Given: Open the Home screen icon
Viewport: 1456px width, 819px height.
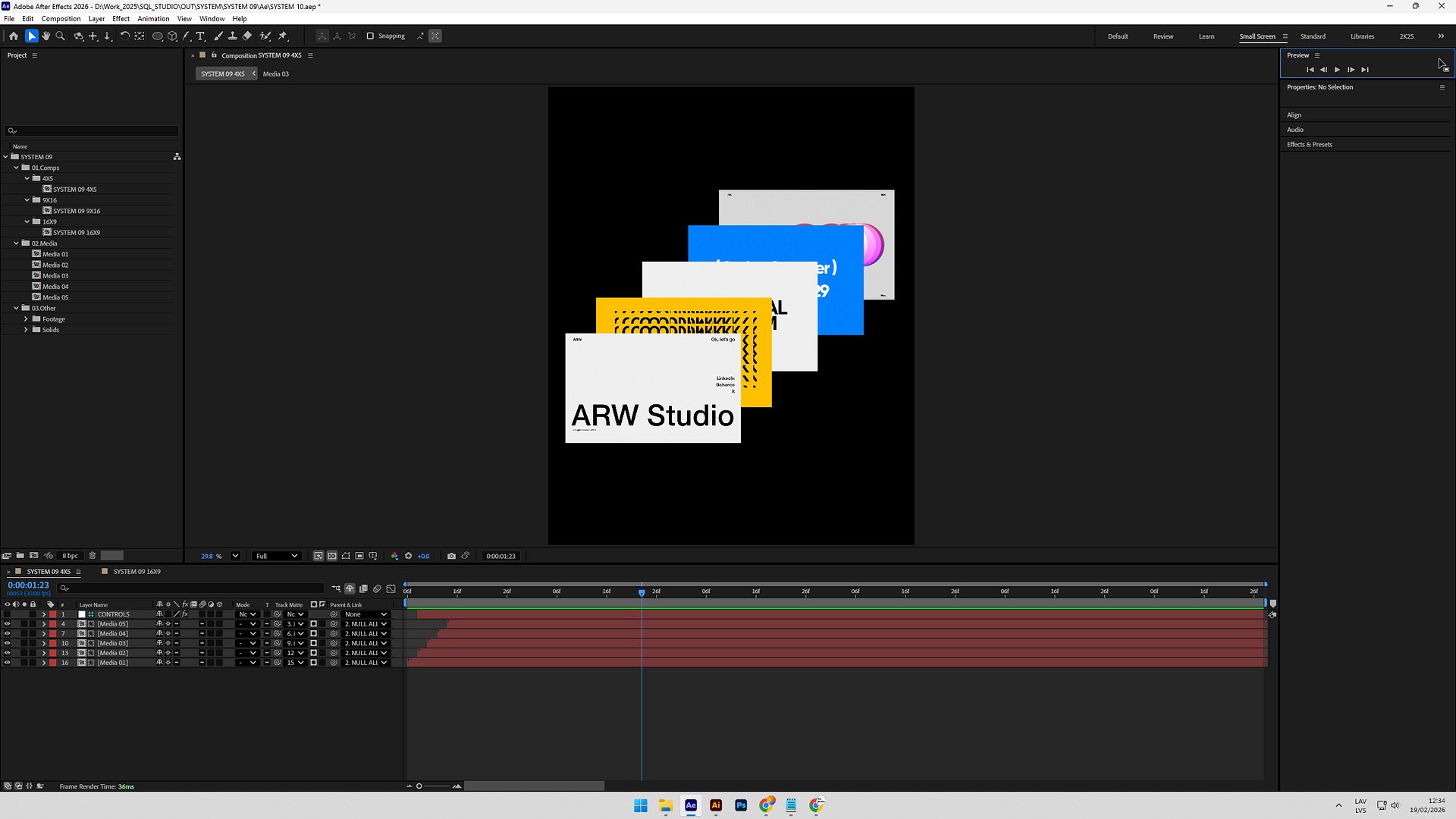Looking at the screenshot, I should 14,36.
